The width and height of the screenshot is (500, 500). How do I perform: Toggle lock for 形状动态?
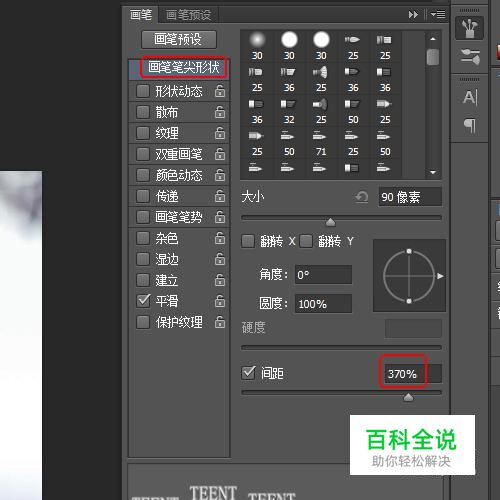click(220, 91)
